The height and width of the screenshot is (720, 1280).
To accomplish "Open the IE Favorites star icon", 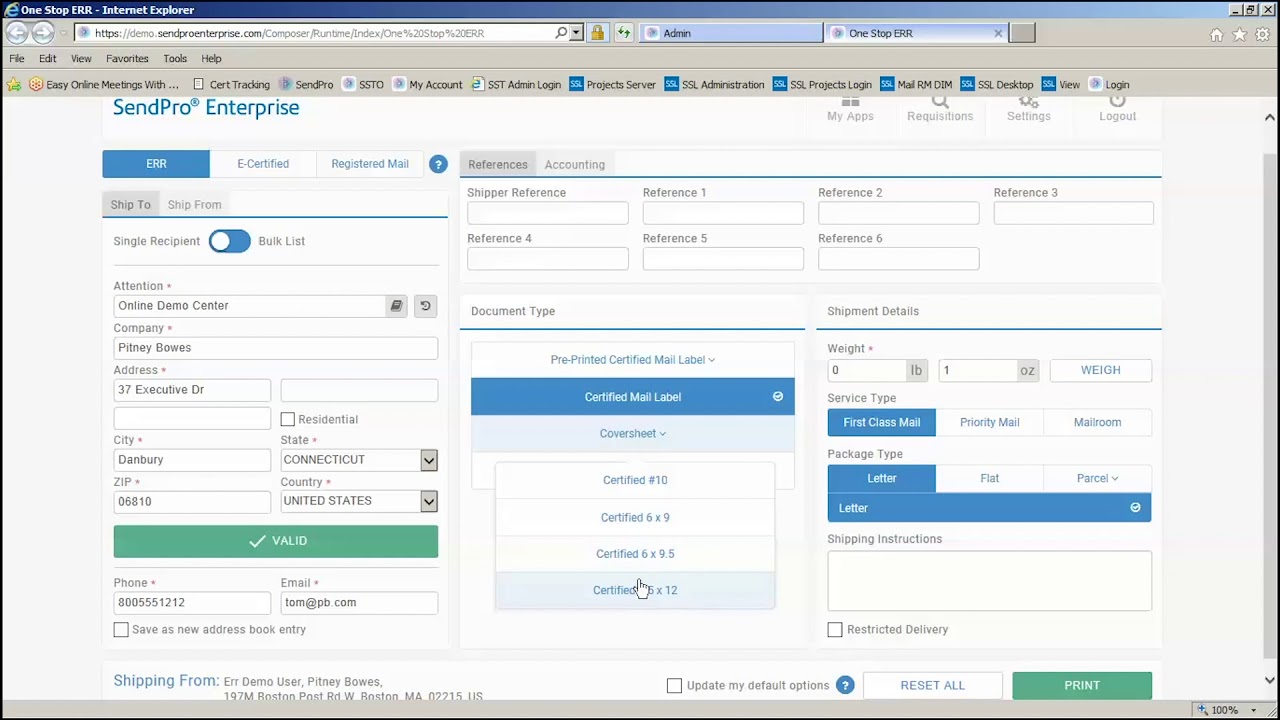I will [1239, 34].
